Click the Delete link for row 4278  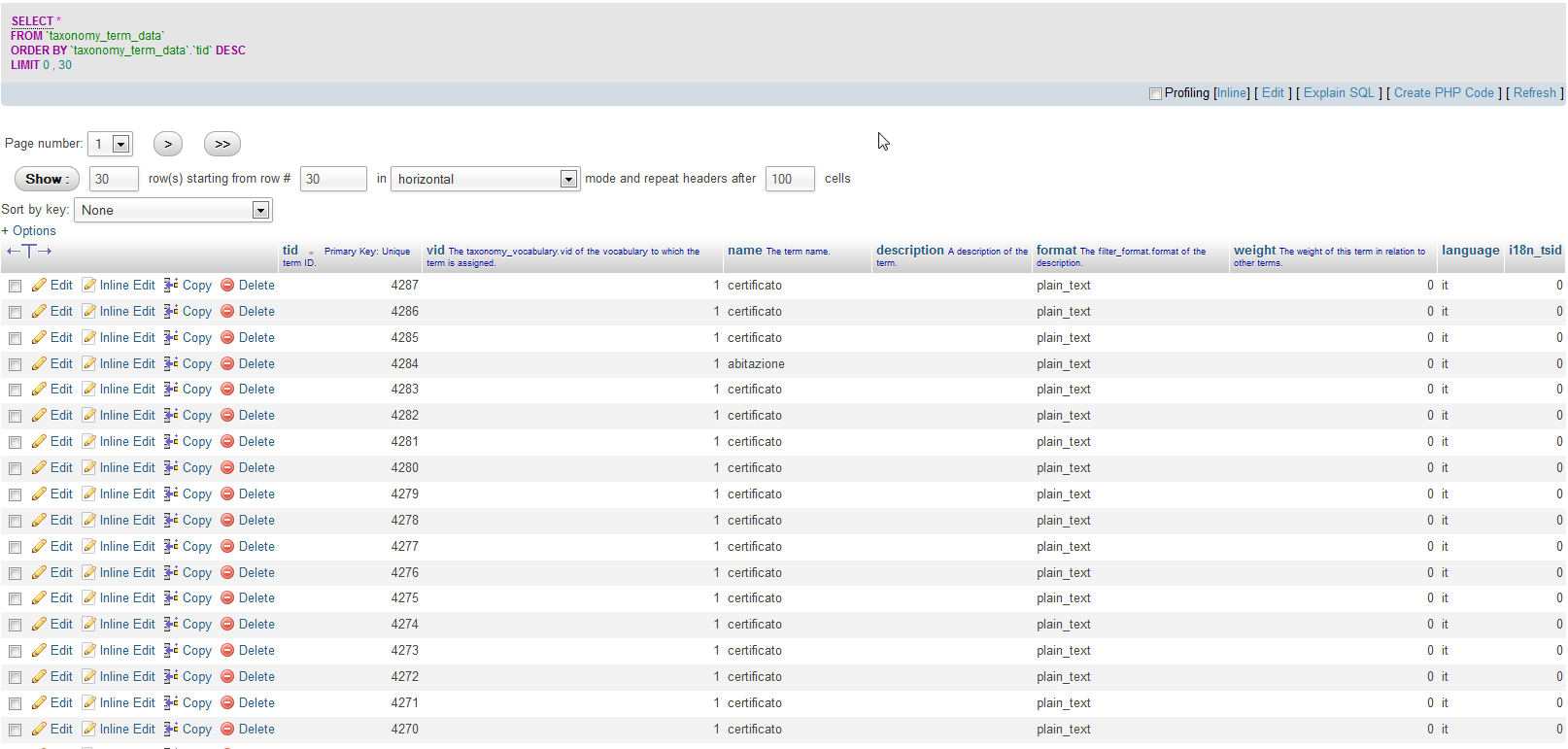[256, 520]
